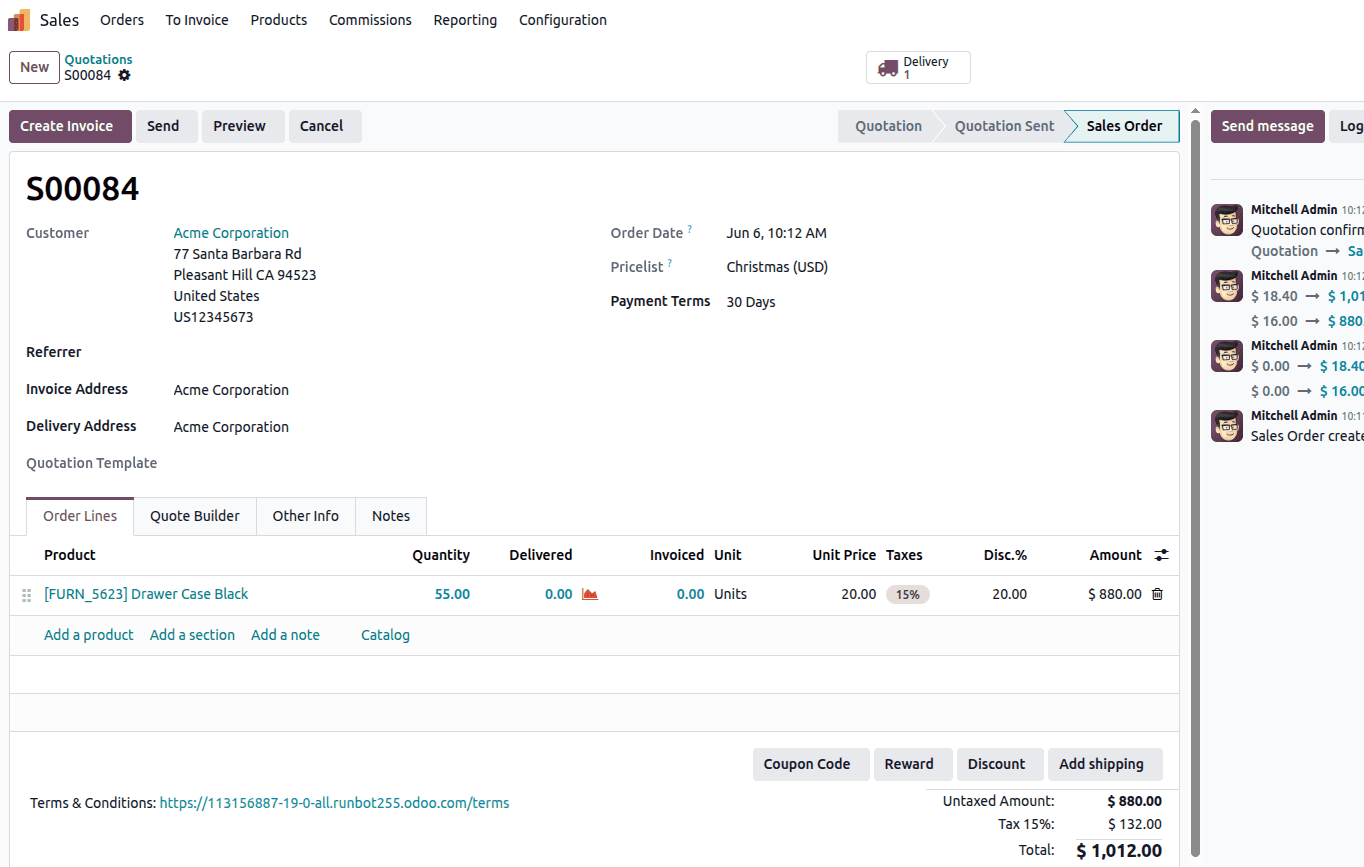Switch to the Order Lines tab
The image size is (1364, 867).
tap(80, 516)
